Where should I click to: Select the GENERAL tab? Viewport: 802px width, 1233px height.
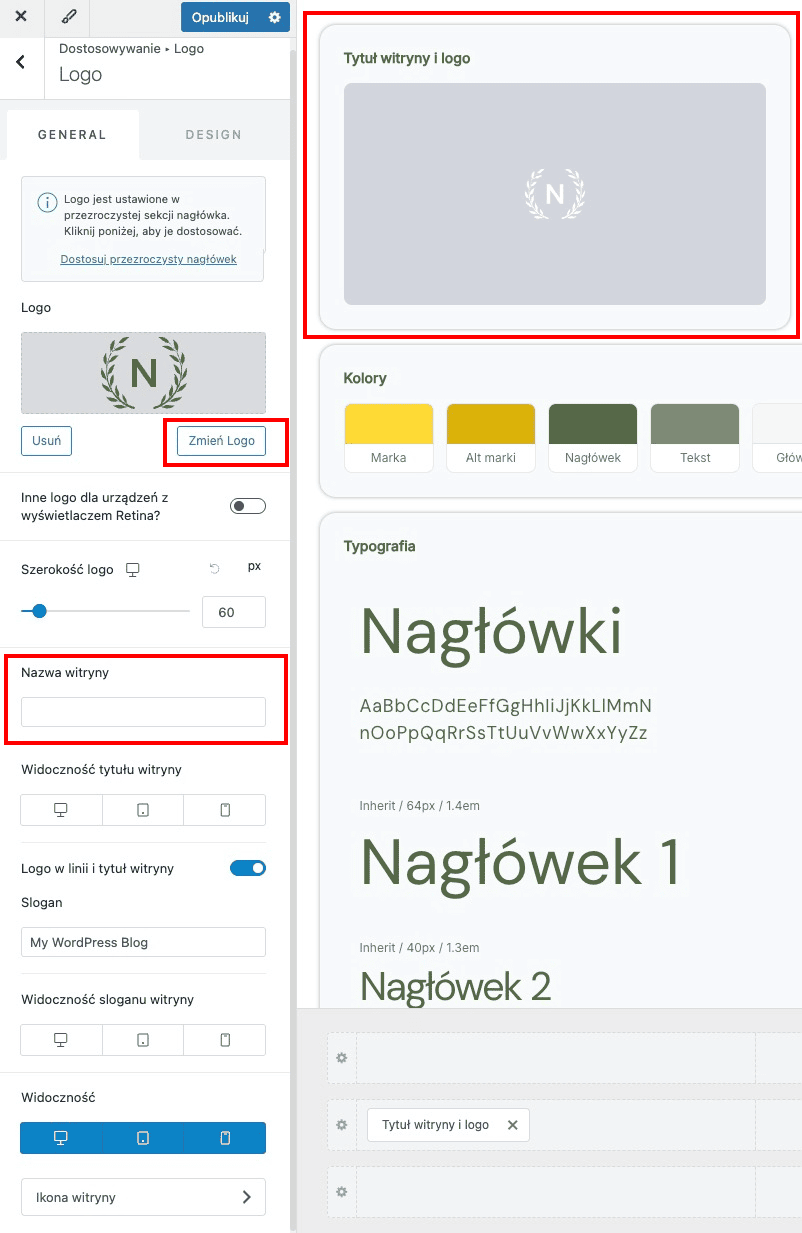(72, 135)
